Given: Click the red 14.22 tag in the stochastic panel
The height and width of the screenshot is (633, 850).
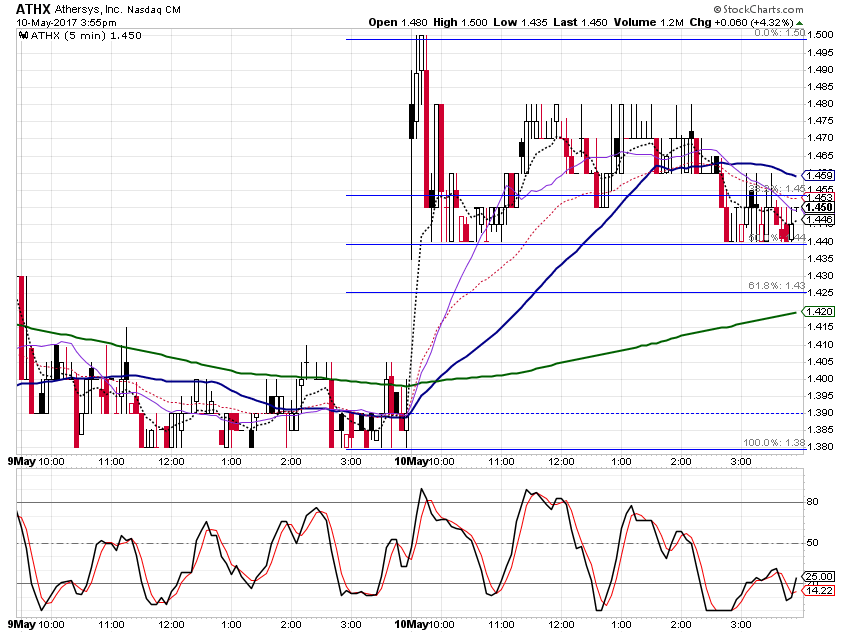Looking at the screenshot, I should 819,590.
